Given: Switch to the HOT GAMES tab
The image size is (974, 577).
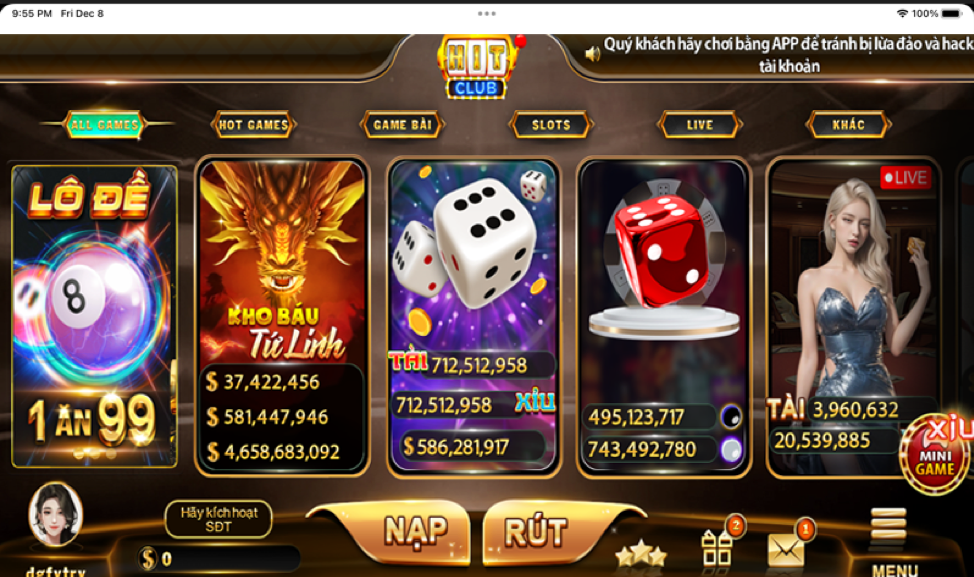Looking at the screenshot, I should coord(253,125).
